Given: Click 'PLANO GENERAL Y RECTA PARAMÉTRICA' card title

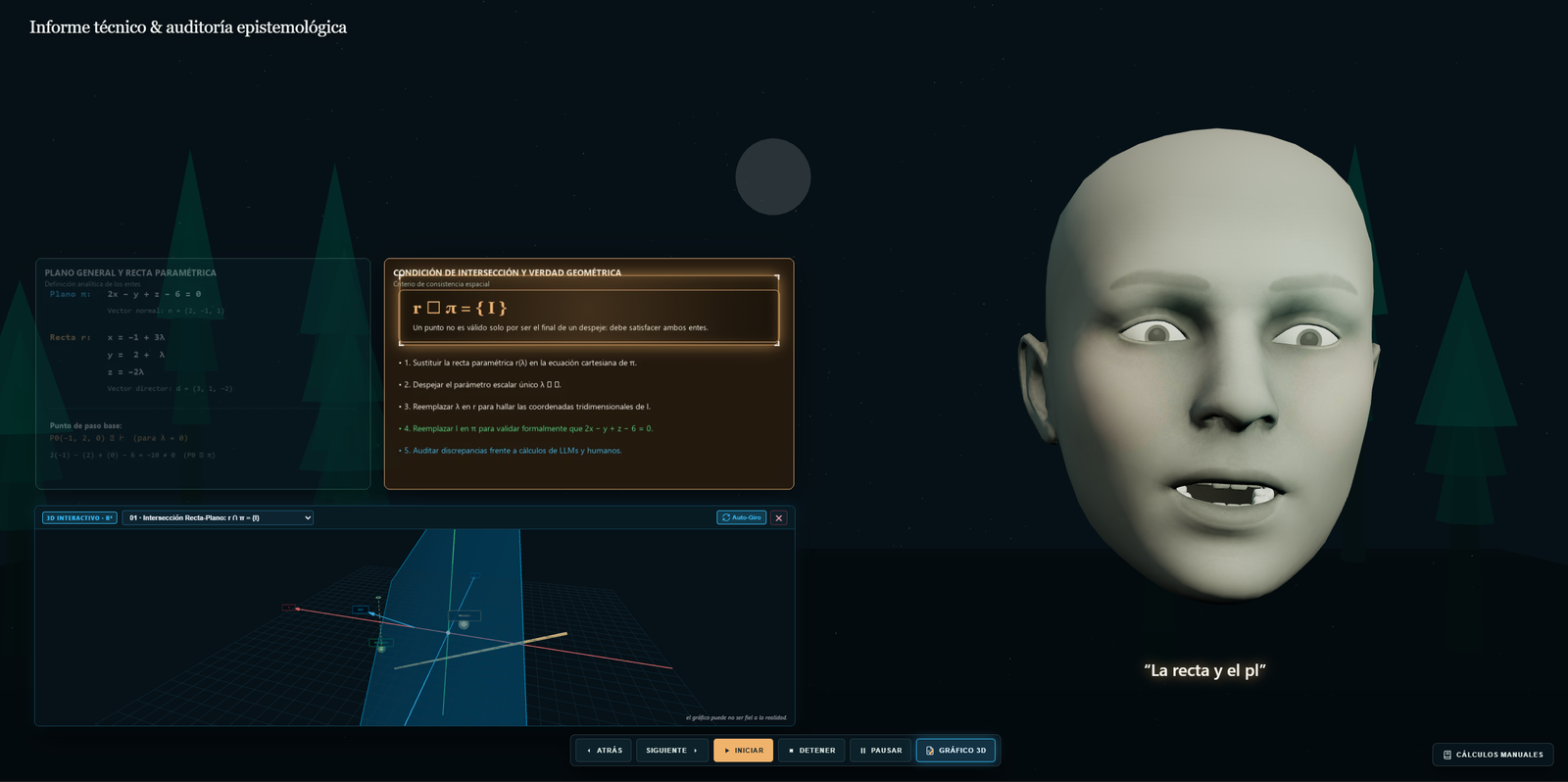Looking at the screenshot, I should coord(130,272).
